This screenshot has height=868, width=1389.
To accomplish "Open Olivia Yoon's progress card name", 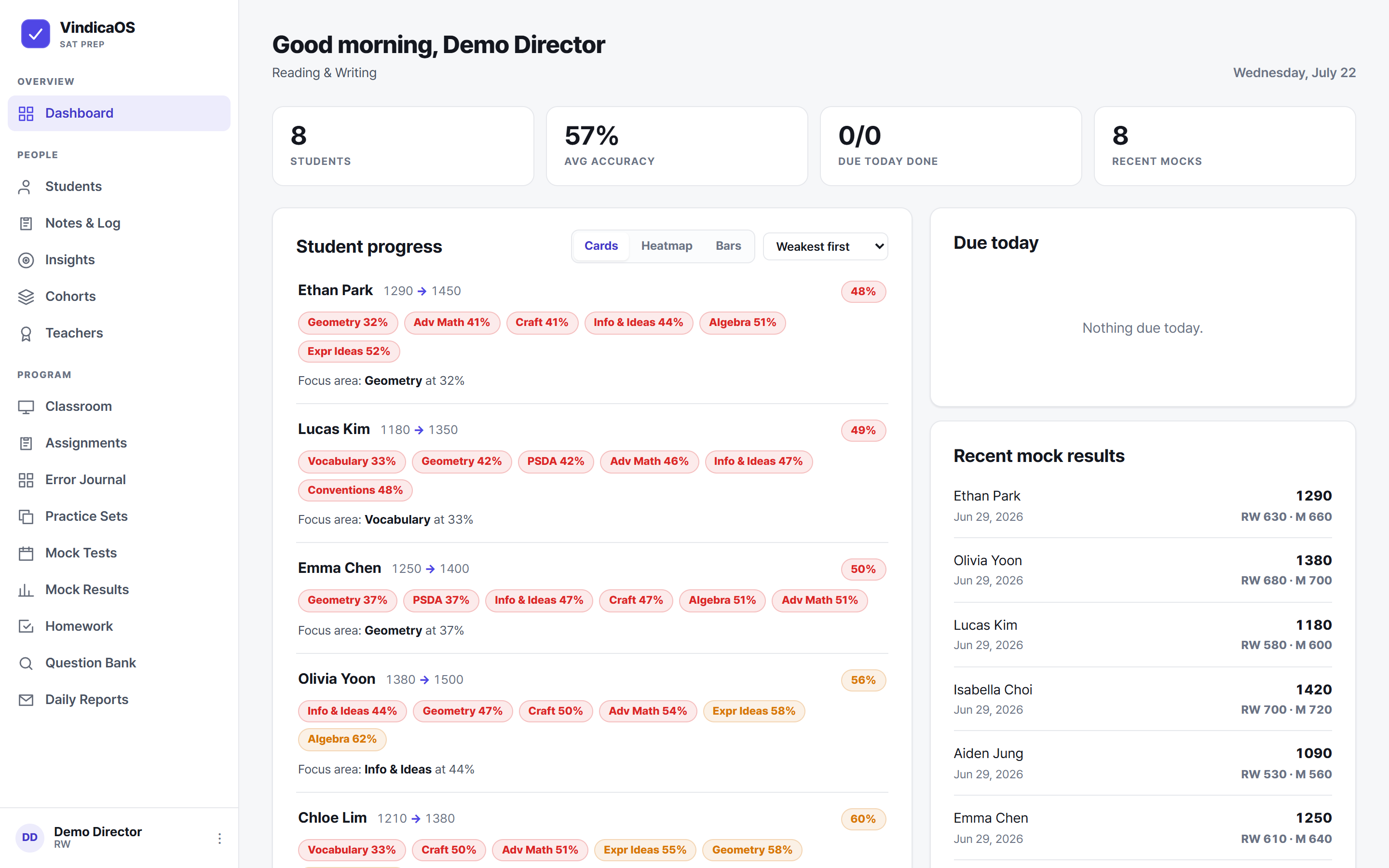I will pyautogui.click(x=336, y=679).
